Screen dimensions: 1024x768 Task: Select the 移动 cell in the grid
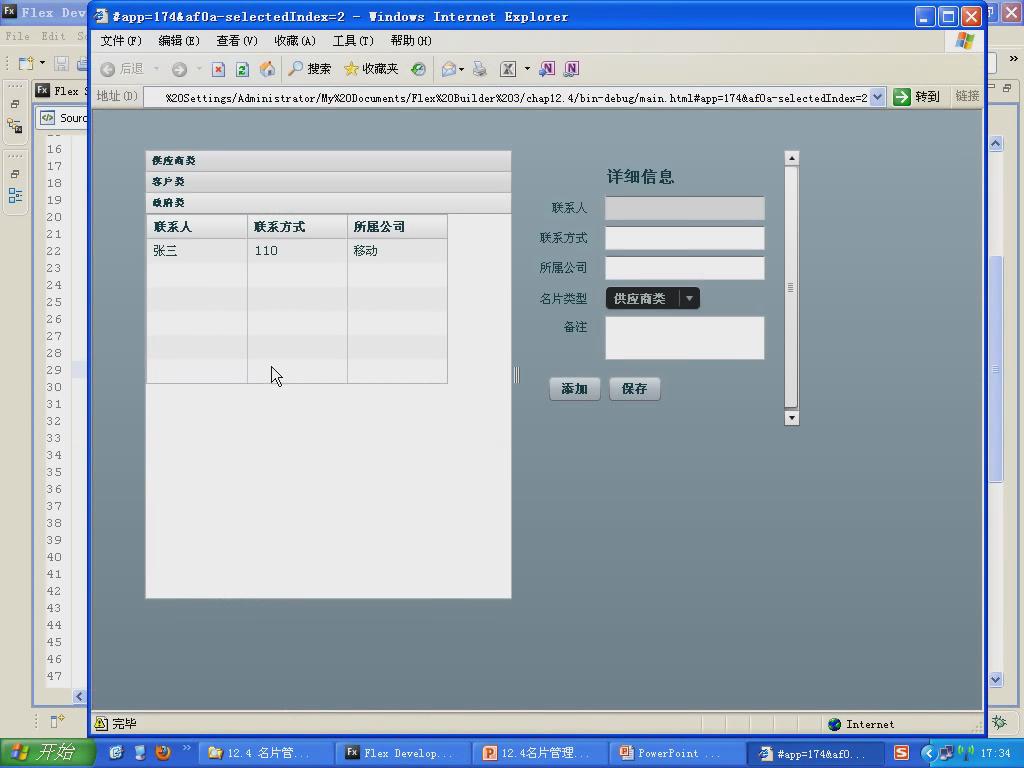(397, 251)
